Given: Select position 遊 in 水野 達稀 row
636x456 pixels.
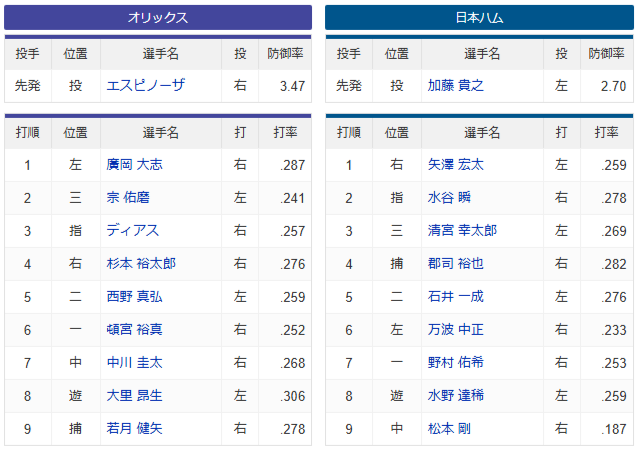Looking at the screenshot, I should pos(397,396).
